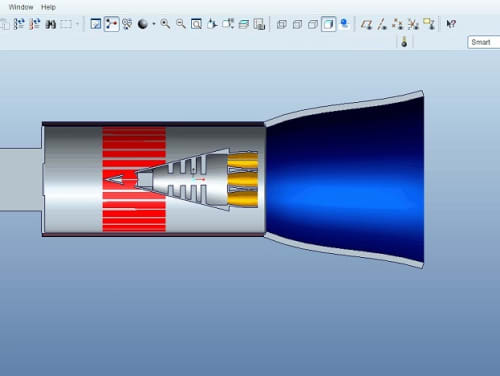Image resolution: width=500 pixels, height=376 pixels.
Task: Click the Repaint screen icon
Action: pos(96,24)
